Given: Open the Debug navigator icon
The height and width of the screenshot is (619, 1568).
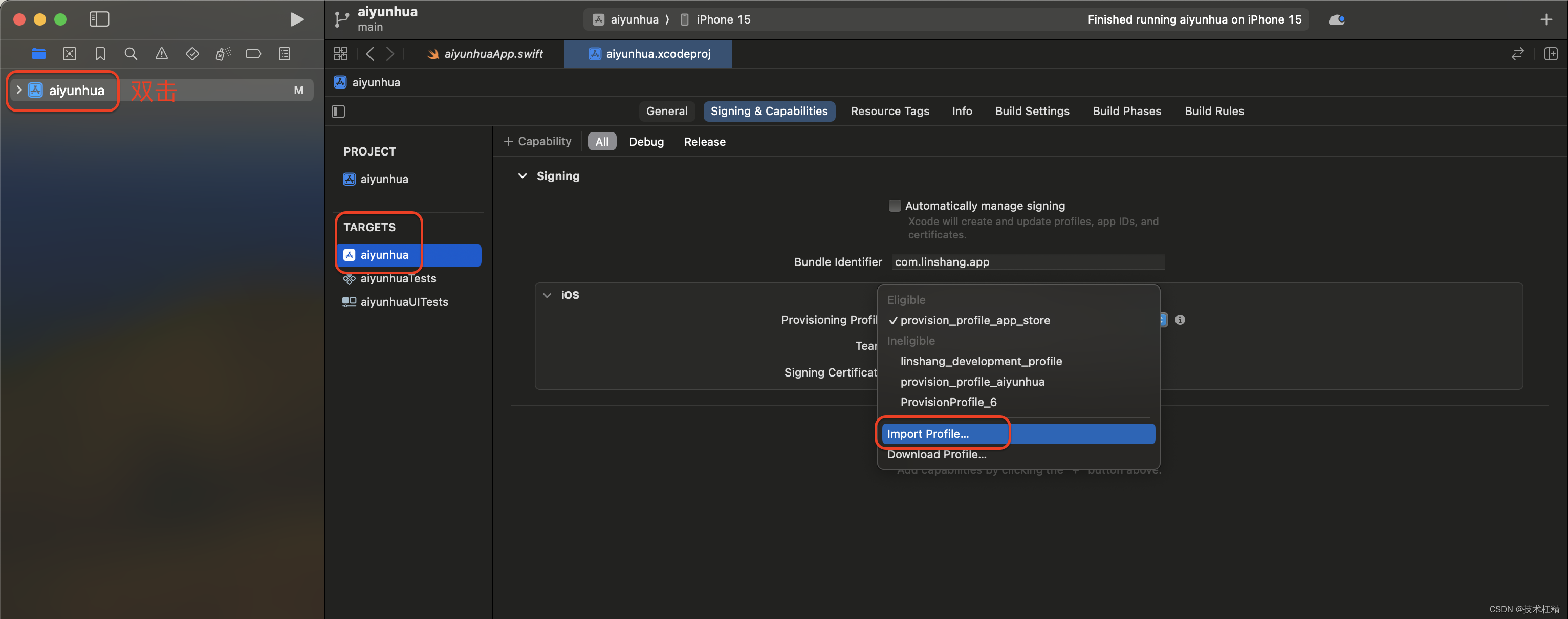Looking at the screenshot, I should 224,54.
